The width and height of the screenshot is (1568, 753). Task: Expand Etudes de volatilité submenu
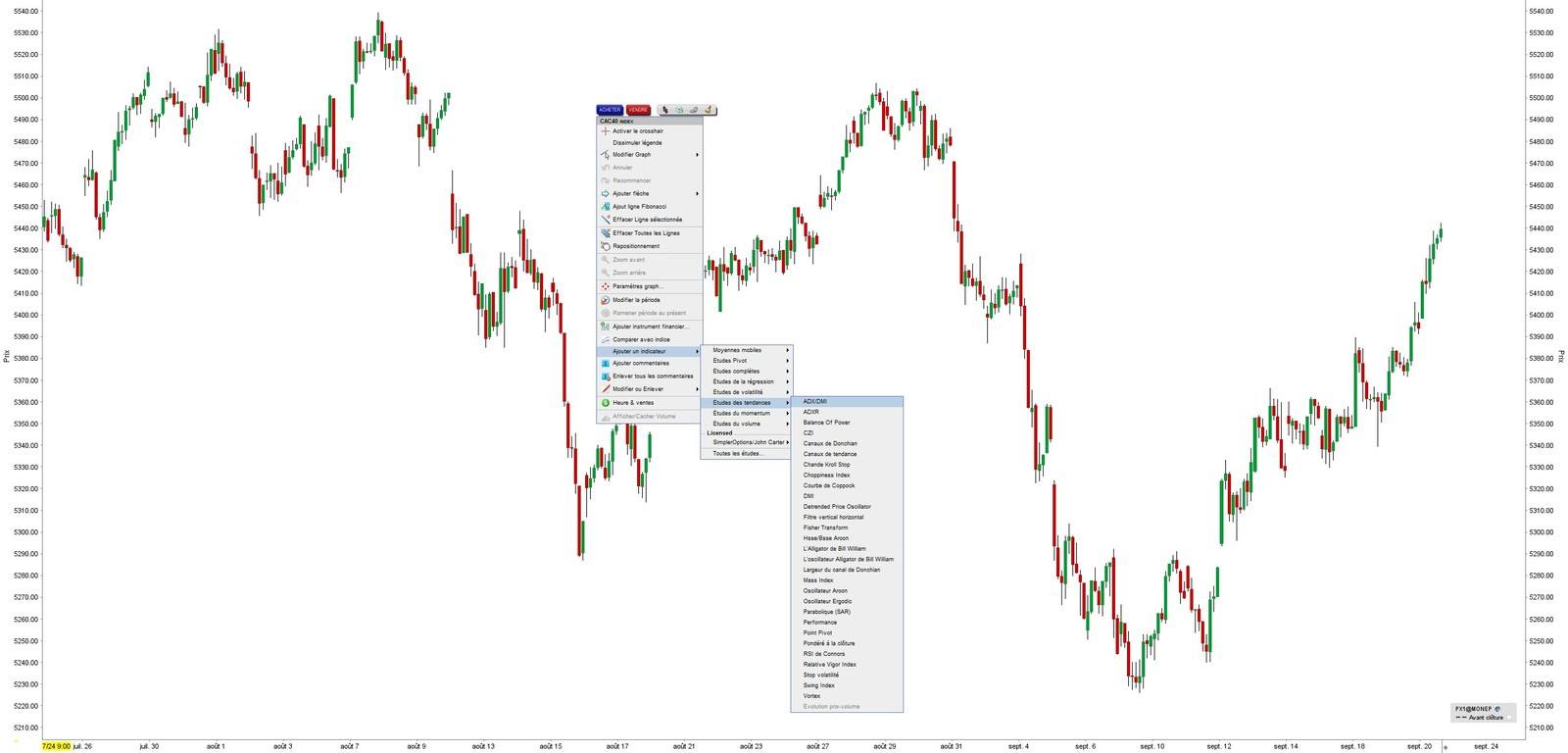(x=746, y=392)
